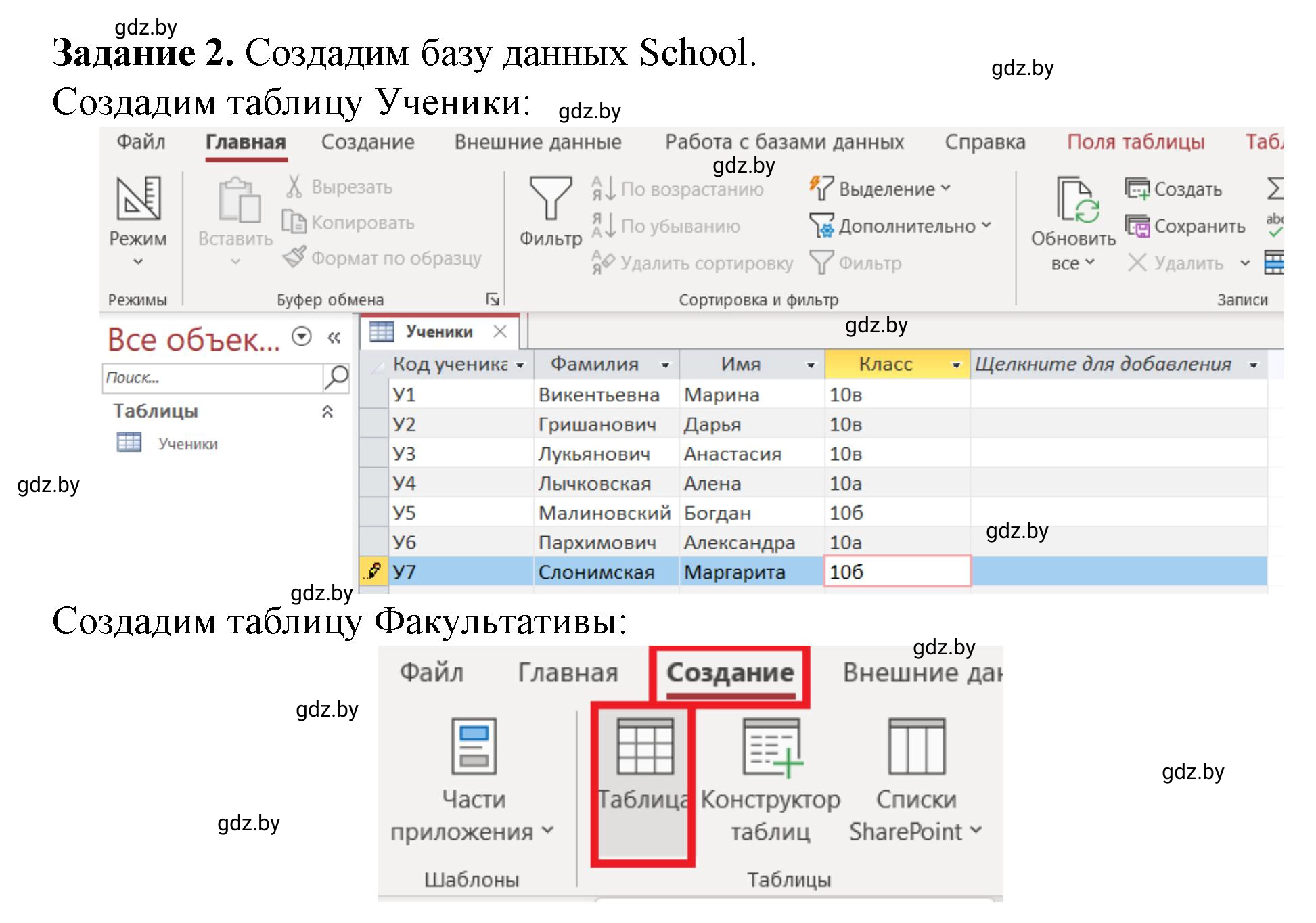The width and height of the screenshot is (1316, 923).
Task: Click Файл tab in lower ribbon
Action: click(x=432, y=673)
